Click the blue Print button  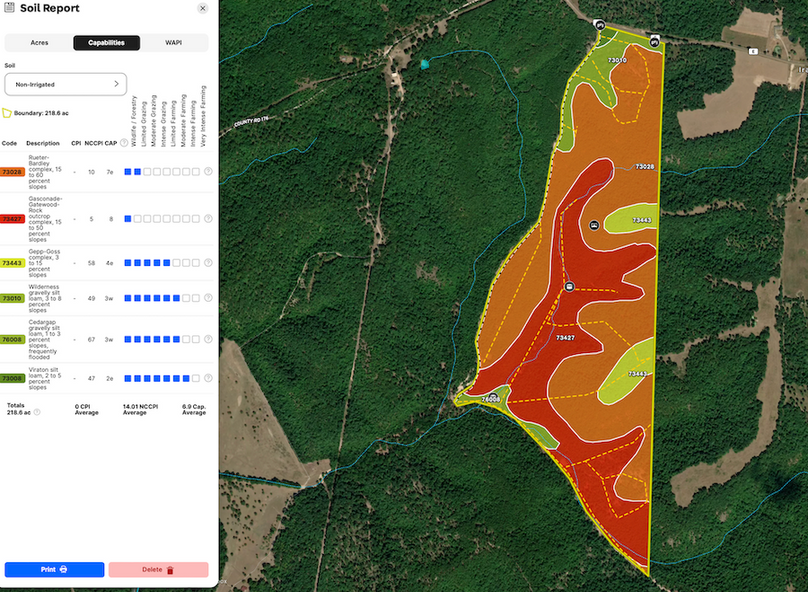point(54,569)
